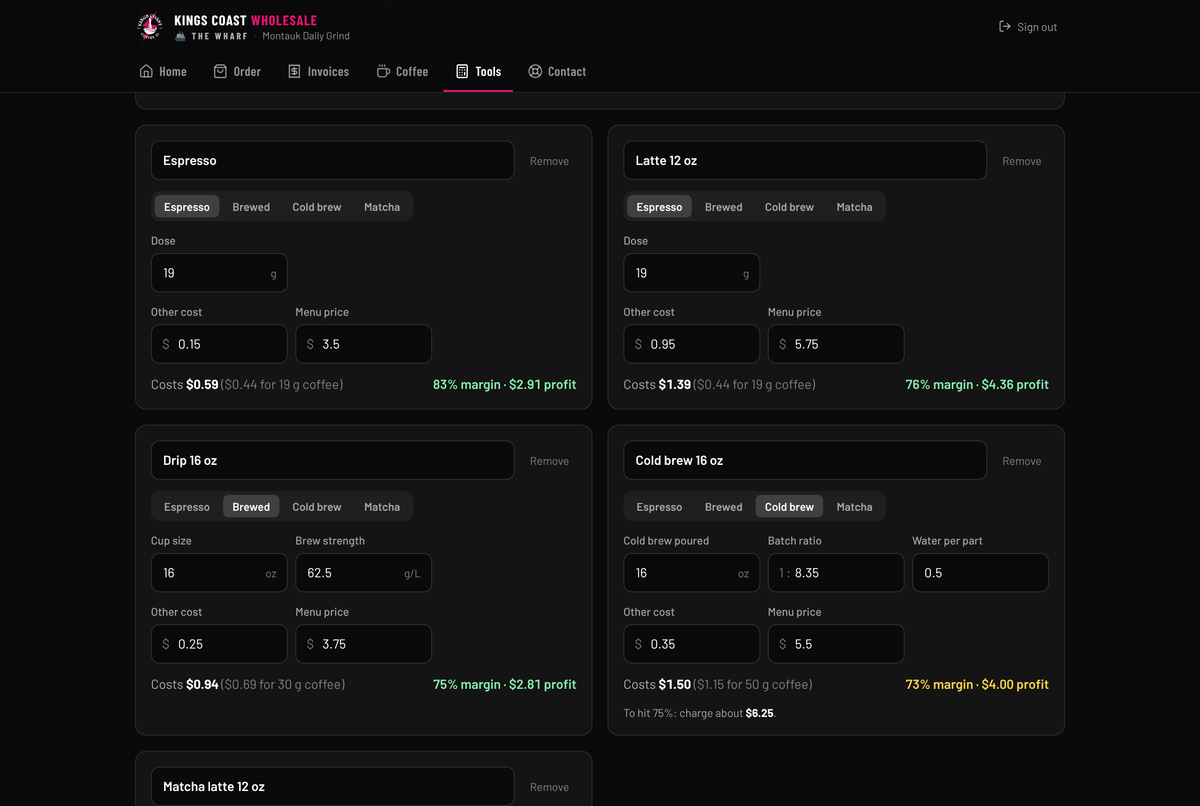The image size is (1200, 806).
Task: Click the Coffee cup icon
Action: coord(383,71)
